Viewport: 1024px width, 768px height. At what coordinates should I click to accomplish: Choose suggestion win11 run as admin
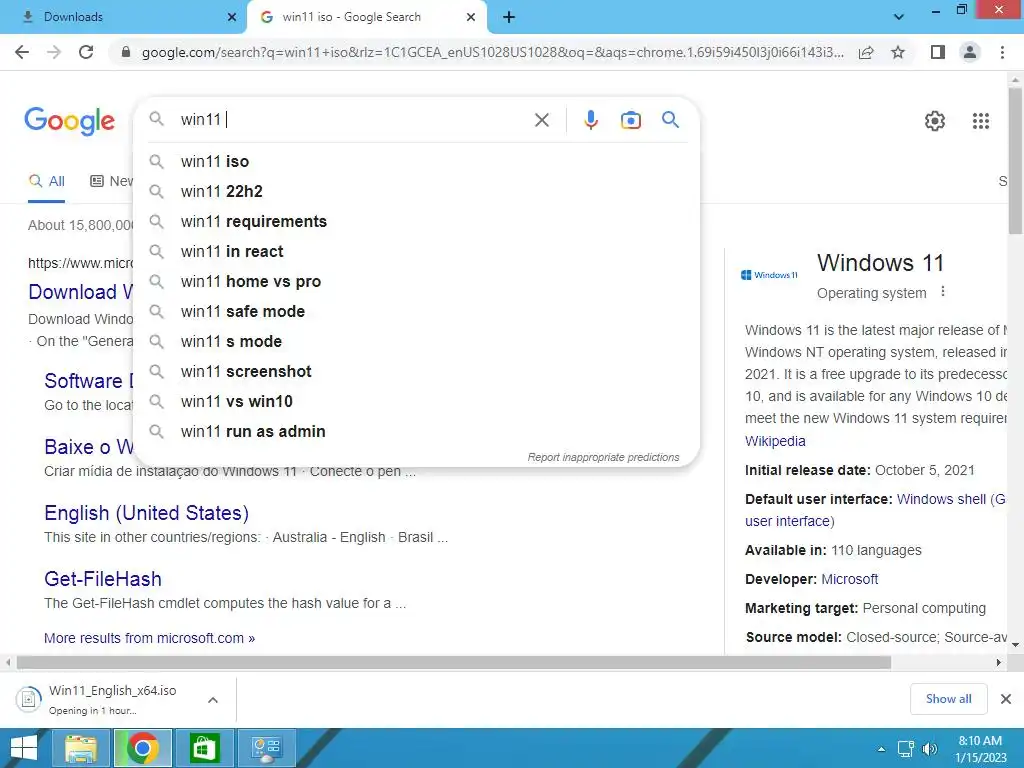[x=416, y=432]
